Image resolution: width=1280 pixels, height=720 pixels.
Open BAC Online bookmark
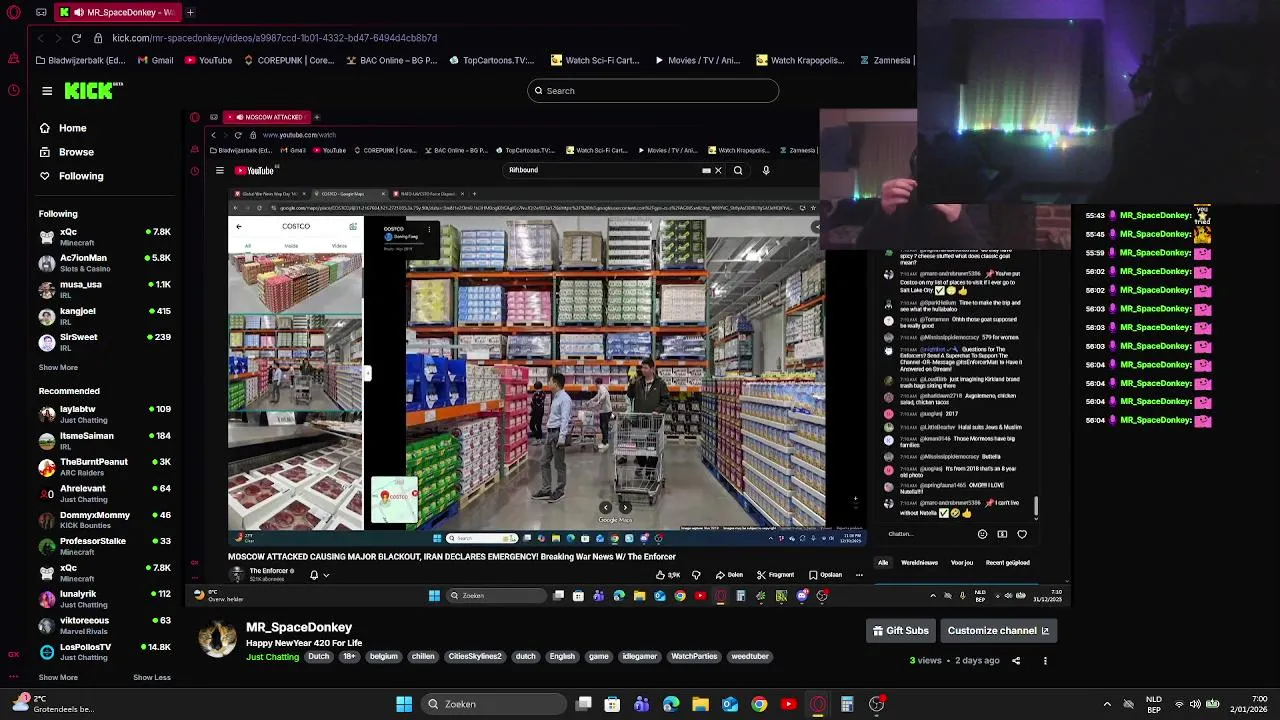coord(391,60)
